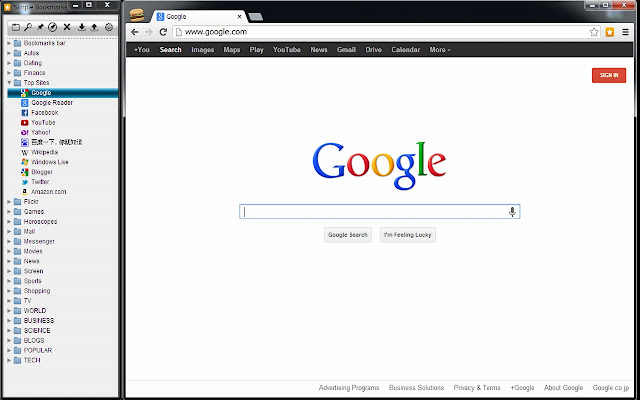
Task: Click the upload arrow export icon
Action: (x=94, y=27)
